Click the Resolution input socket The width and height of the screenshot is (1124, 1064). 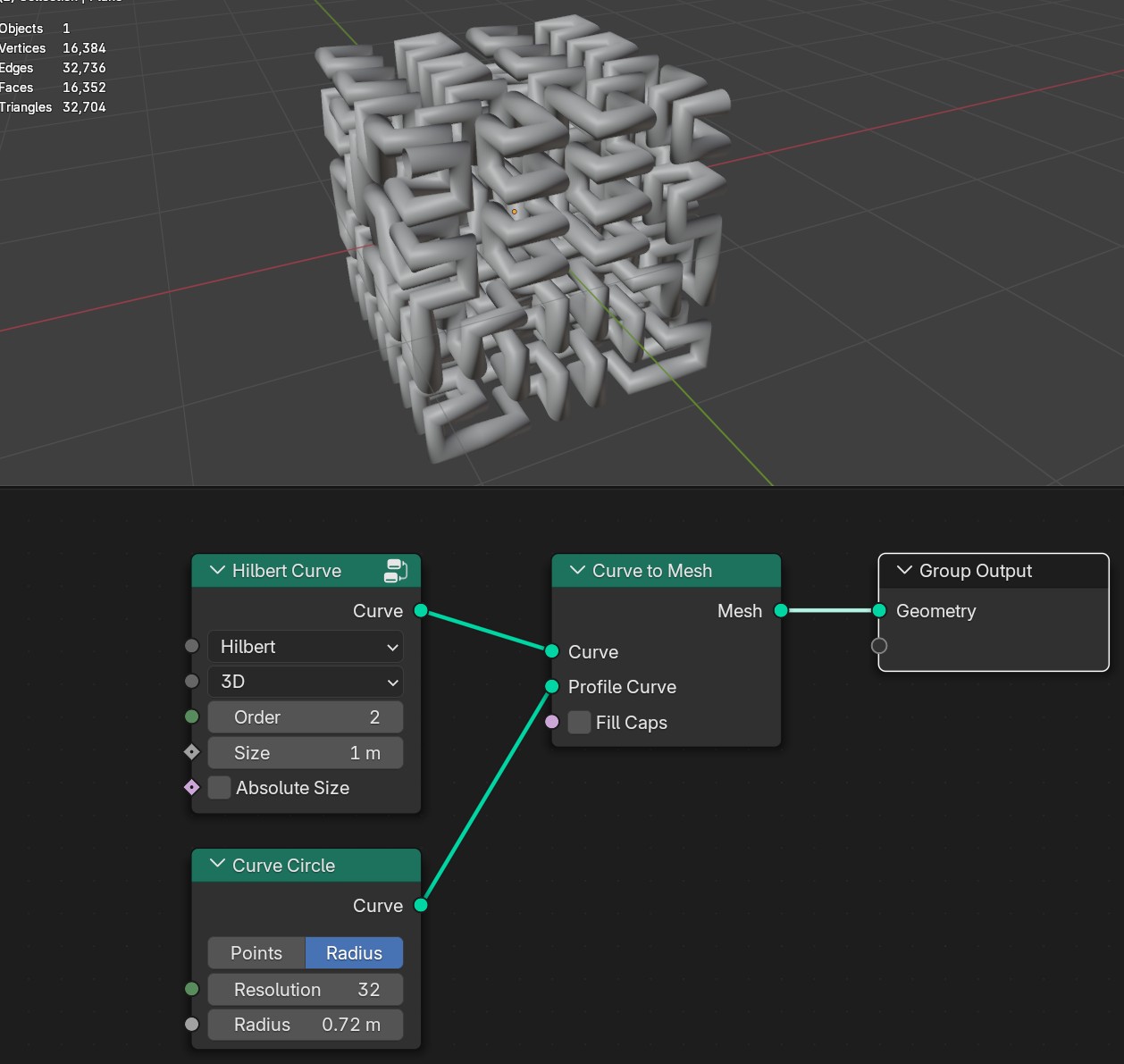[x=191, y=989]
